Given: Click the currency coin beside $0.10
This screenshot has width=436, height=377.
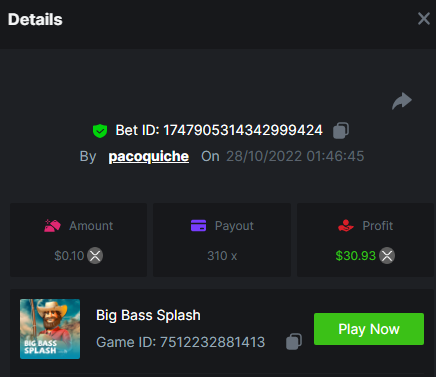Looking at the screenshot, I should pos(95,256).
